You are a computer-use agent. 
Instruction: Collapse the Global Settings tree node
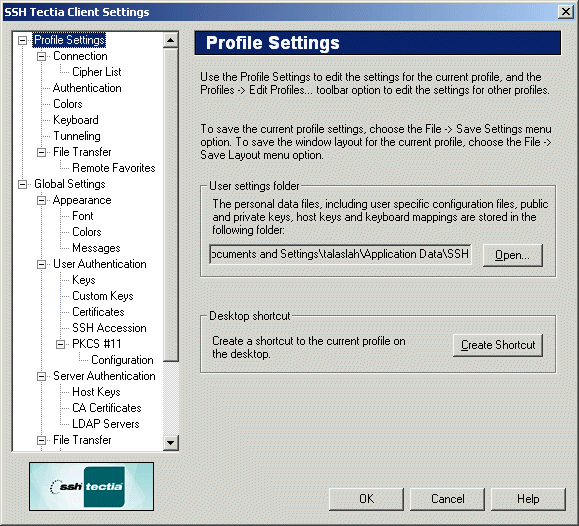(x=23, y=184)
